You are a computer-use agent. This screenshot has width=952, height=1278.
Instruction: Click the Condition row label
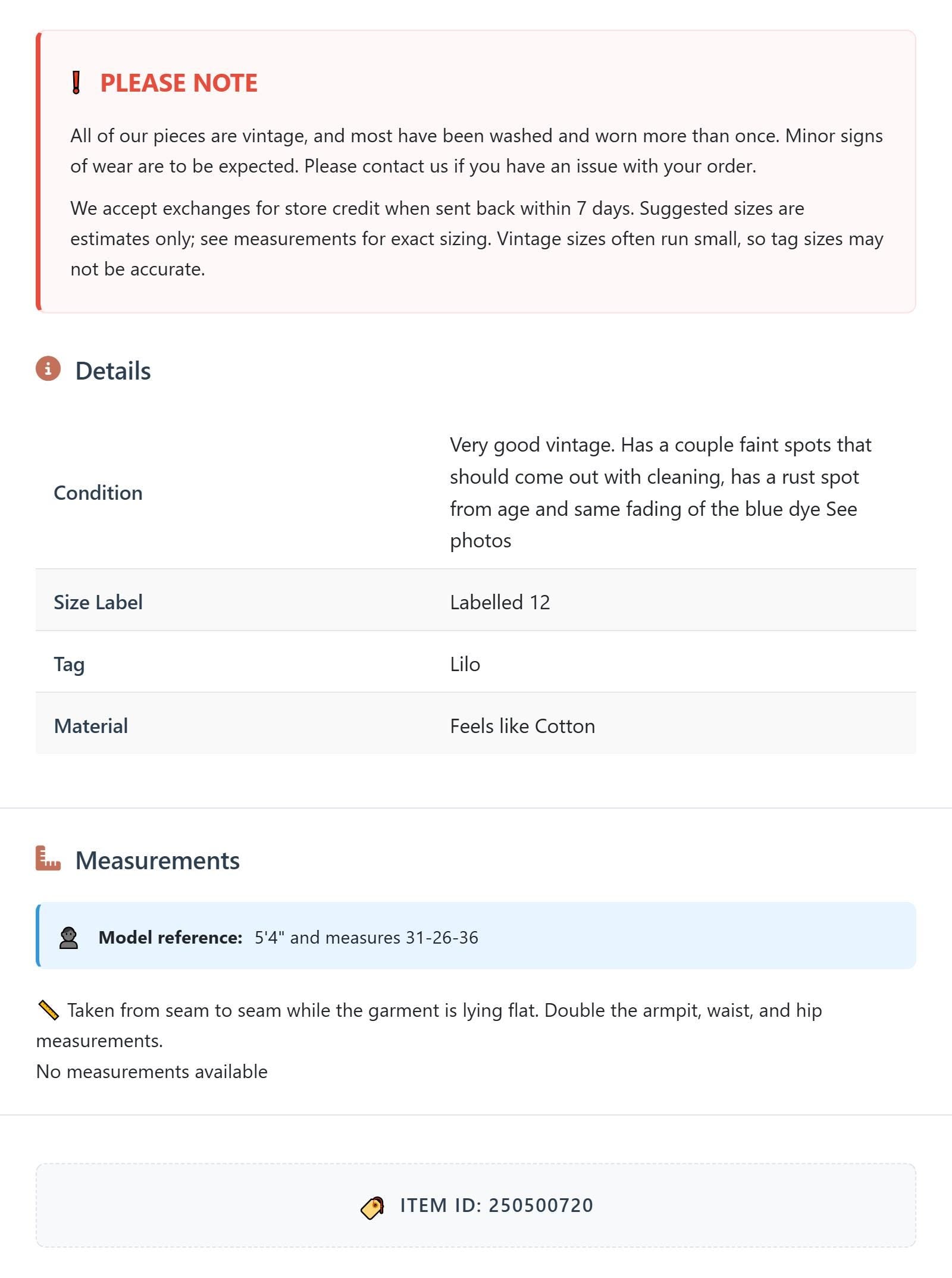pyautogui.click(x=98, y=493)
